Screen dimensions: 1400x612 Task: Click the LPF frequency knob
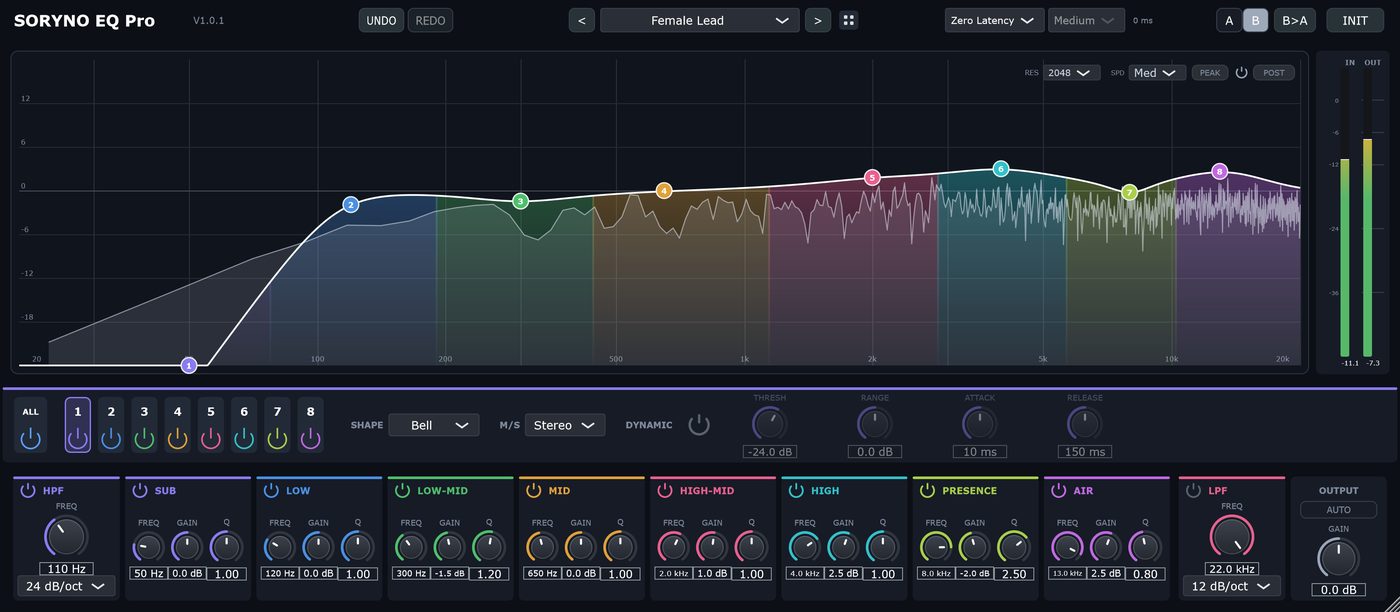coord(1232,537)
